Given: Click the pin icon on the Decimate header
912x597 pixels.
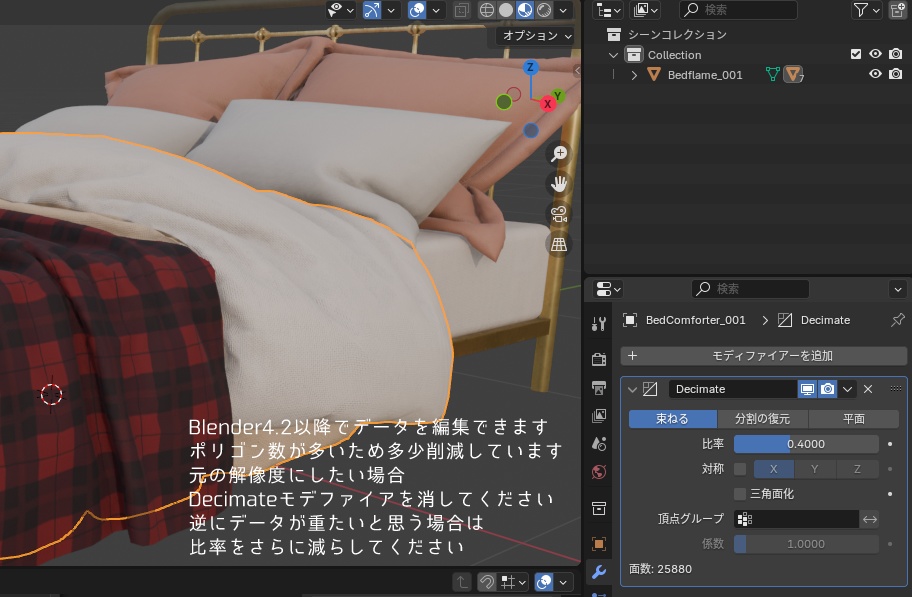Looking at the screenshot, I should (899, 320).
